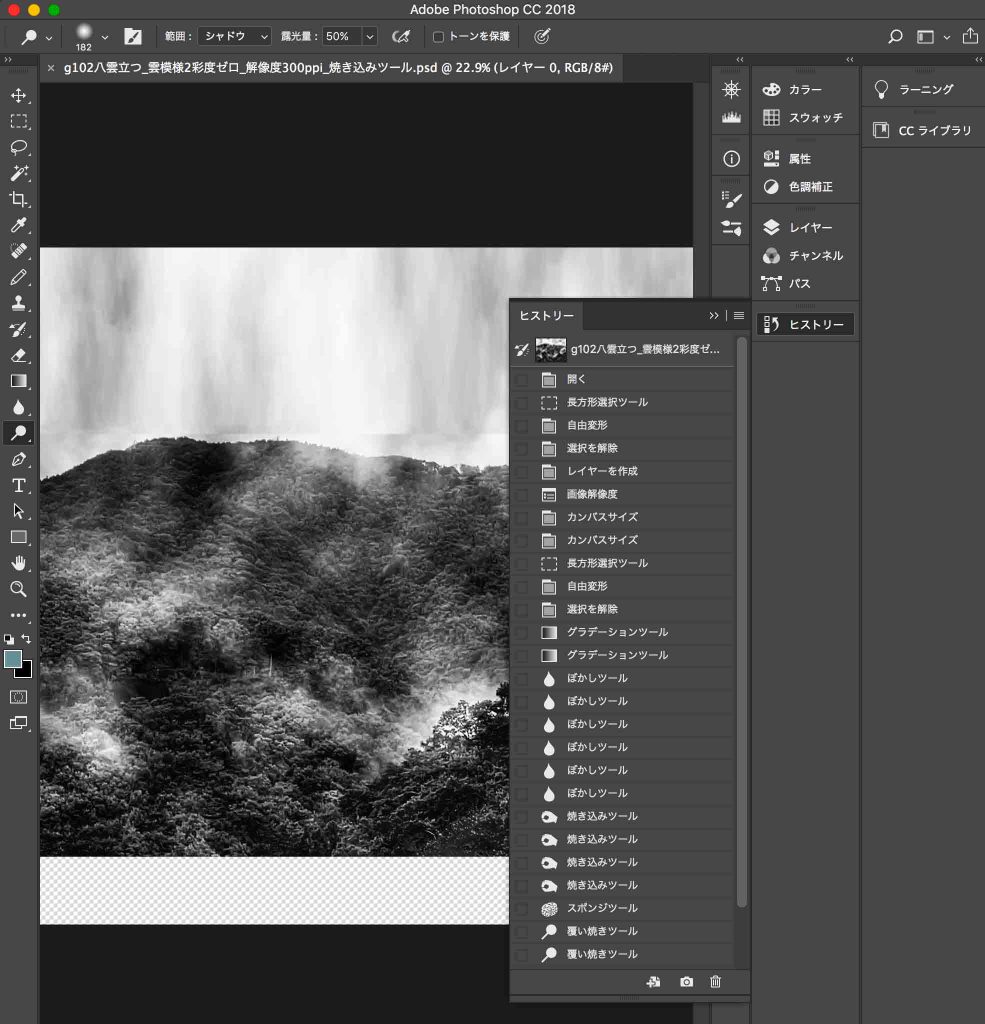Image resolution: width=985 pixels, height=1024 pixels.
Task: Select the ヒストリー panel tab
Action: (x=546, y=315)
